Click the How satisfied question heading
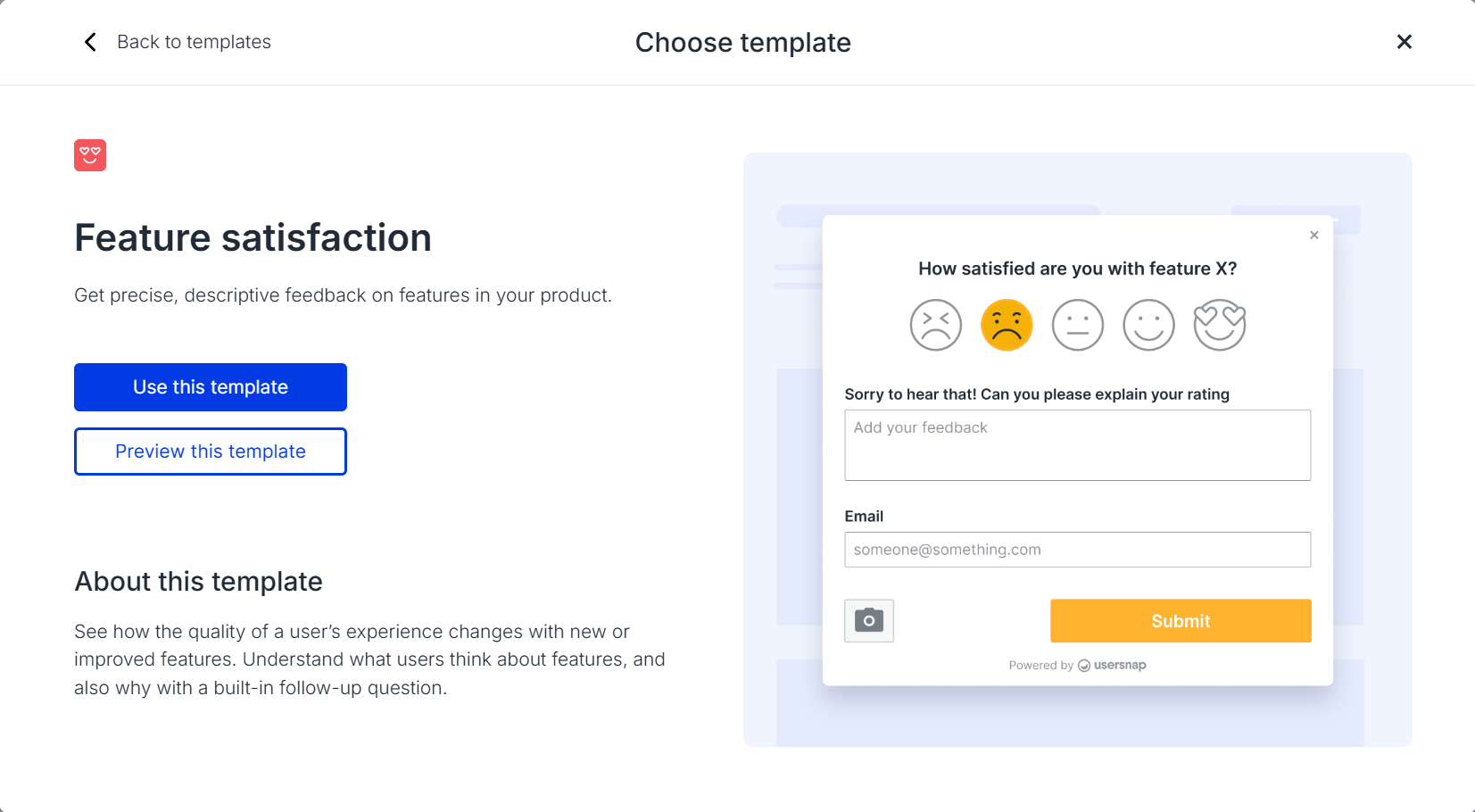 (1077, 269)
